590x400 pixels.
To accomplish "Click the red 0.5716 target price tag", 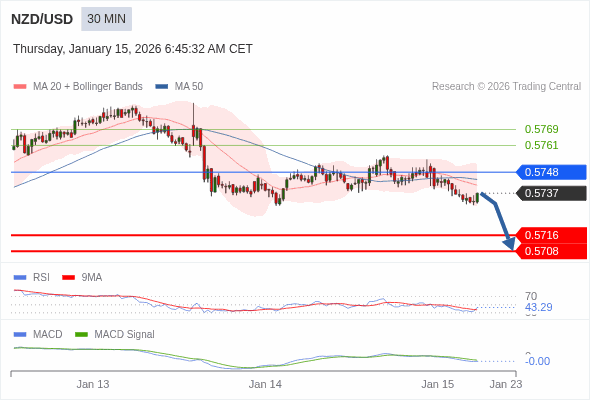I will click(551, 235).
